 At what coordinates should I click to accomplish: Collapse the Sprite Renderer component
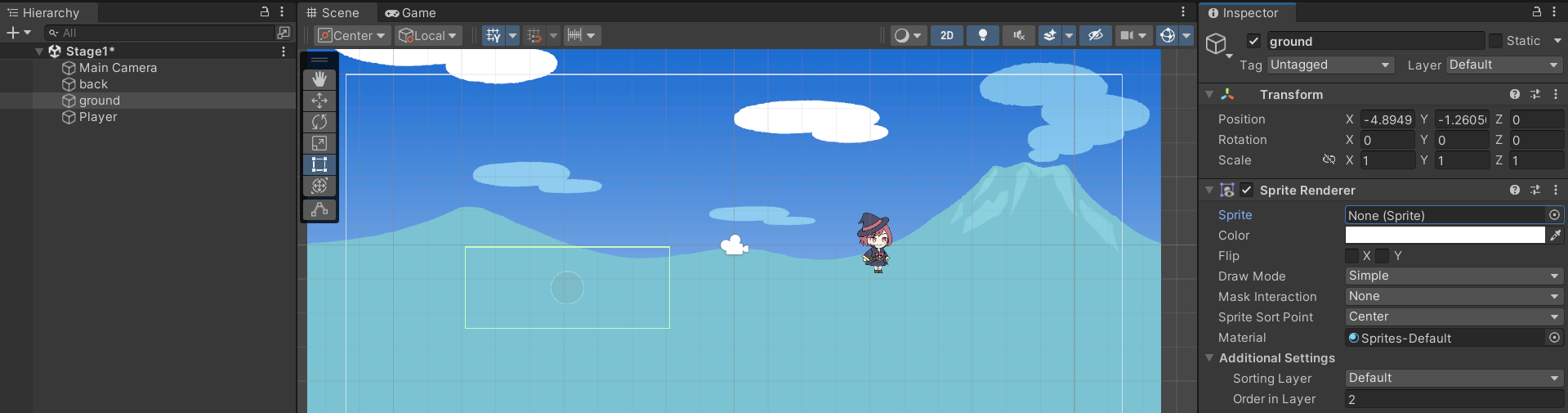click(x=1209, y=190)
